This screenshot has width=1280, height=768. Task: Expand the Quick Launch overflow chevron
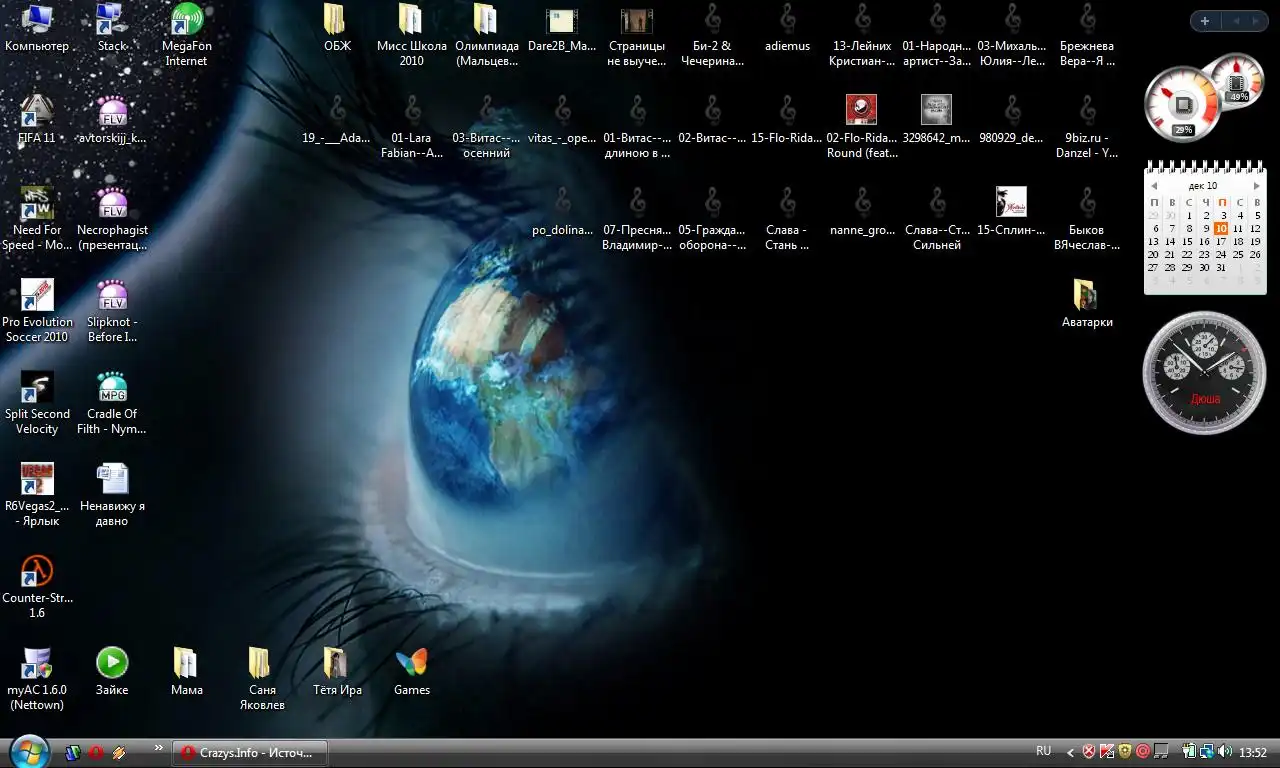click(158, 748)
